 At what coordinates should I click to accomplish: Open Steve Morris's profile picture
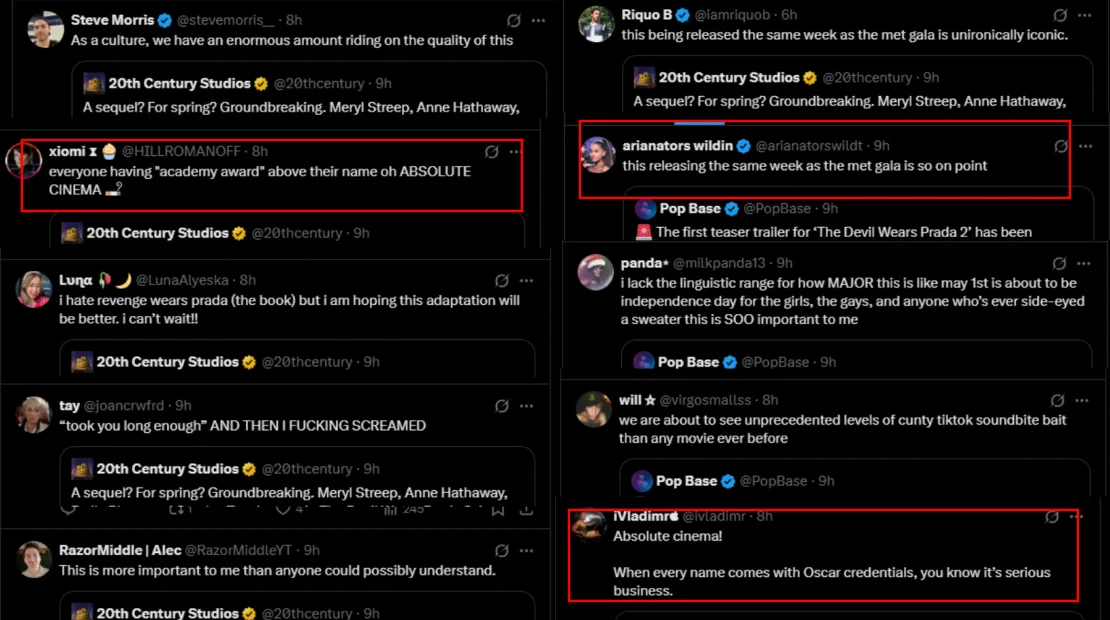(x=45, y=30)
